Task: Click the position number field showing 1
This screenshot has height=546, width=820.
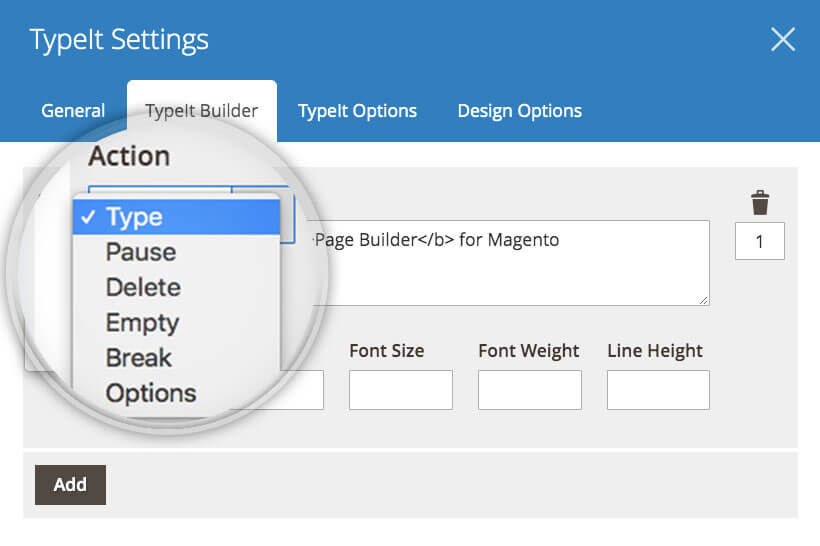Action: point(759,241)
